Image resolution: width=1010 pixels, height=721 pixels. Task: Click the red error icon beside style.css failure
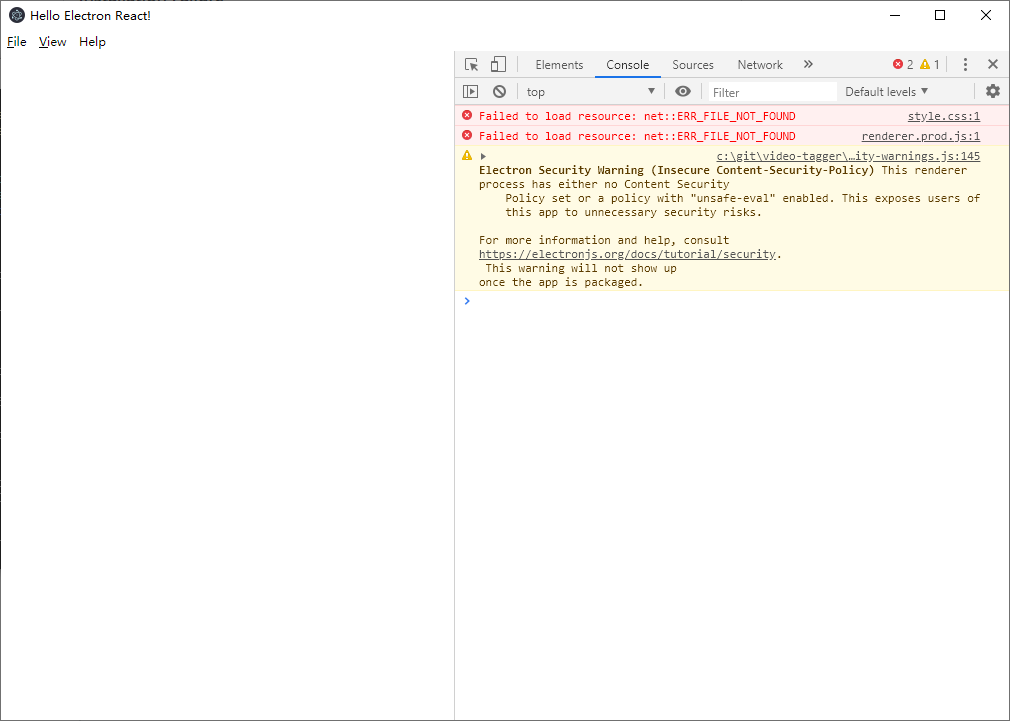point(466,115)
